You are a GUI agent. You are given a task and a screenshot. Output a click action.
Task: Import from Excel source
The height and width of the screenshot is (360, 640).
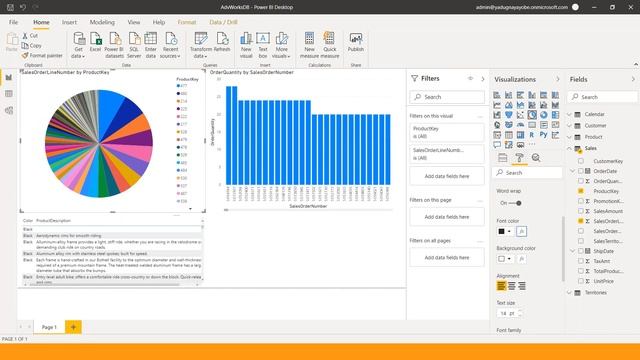(95, 42)
